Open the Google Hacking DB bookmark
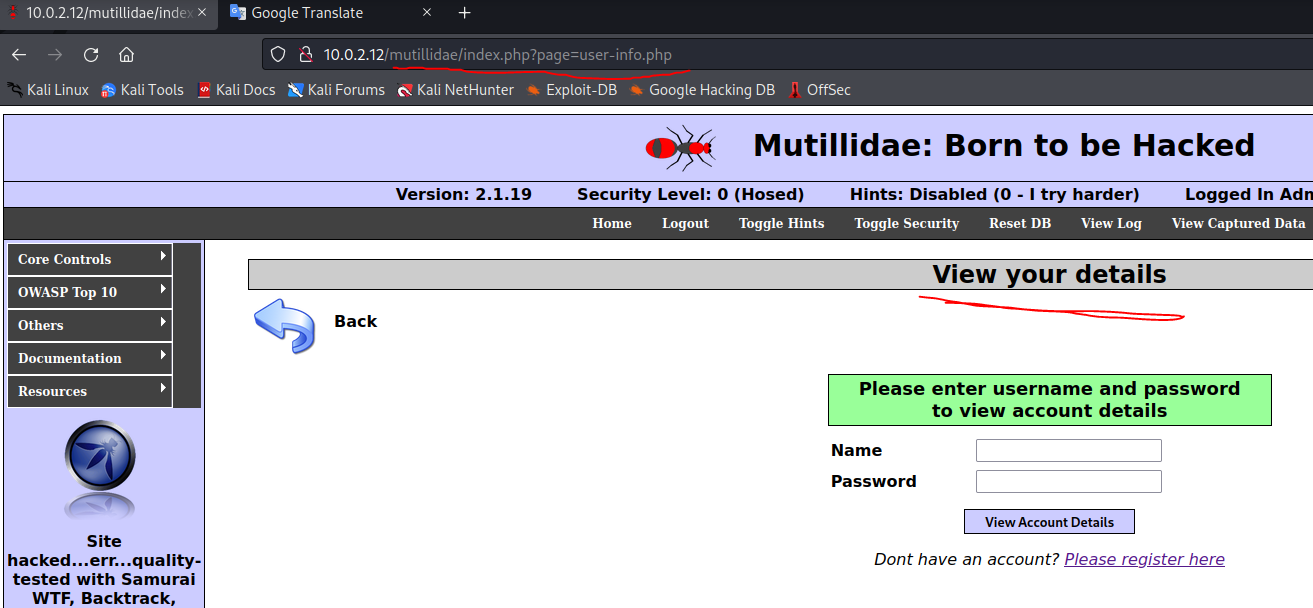 [x=702, y=90]
